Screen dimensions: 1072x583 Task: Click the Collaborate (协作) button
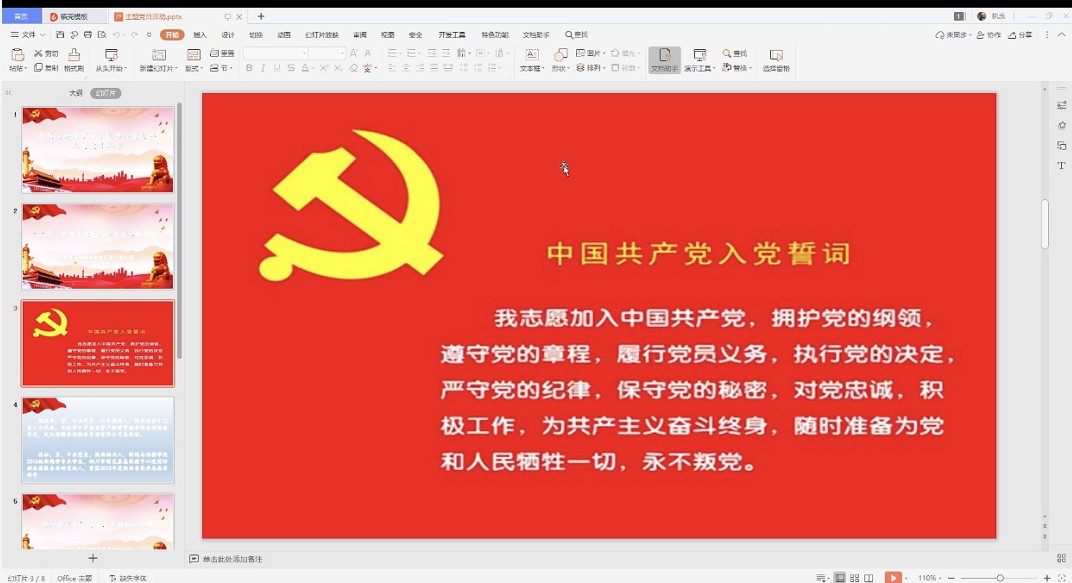pos(989,34)
